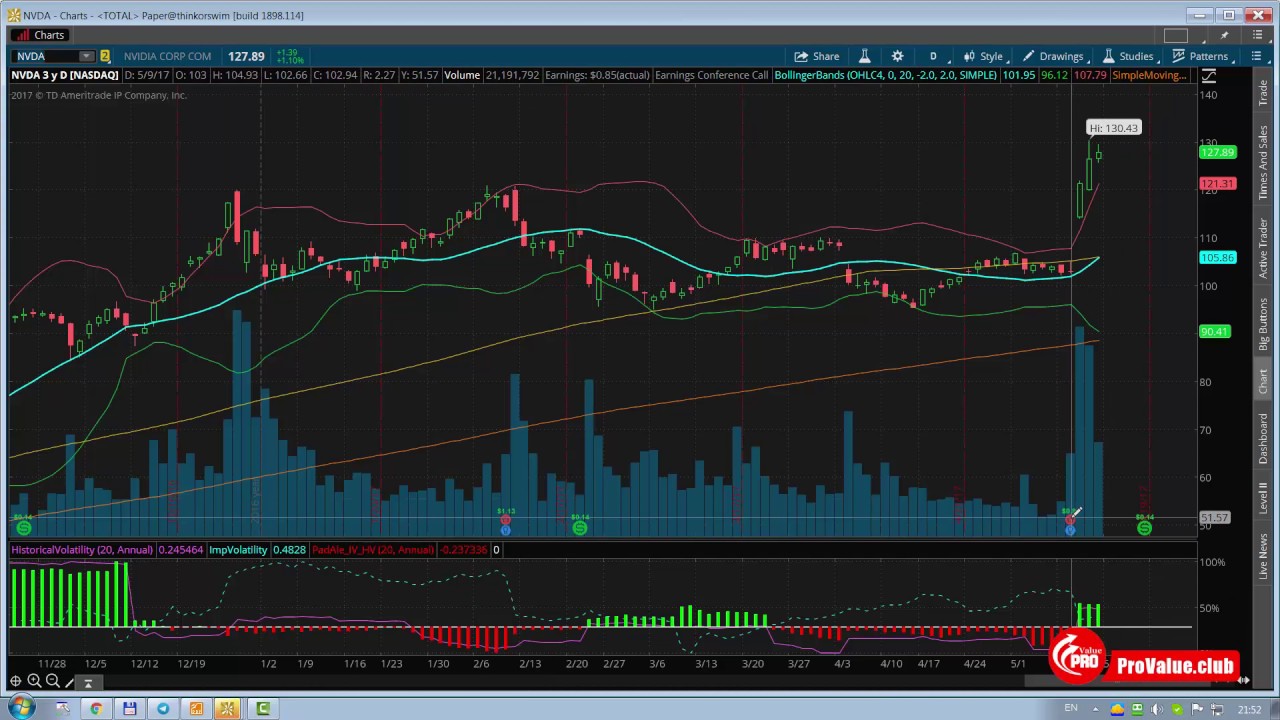Click the red earnings marker near 2/6

pyautogui.click(x=506, y=520)
